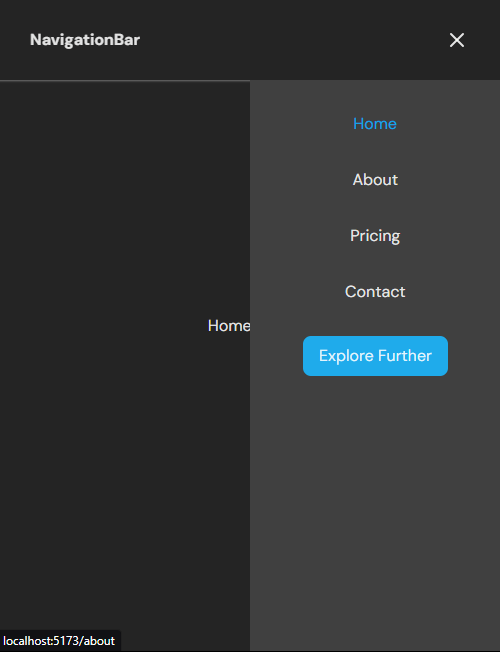Navigate to About from the slide-out panel
This screenshot has width=500, height=652.
pyautogui.click(x=375, y=180)
